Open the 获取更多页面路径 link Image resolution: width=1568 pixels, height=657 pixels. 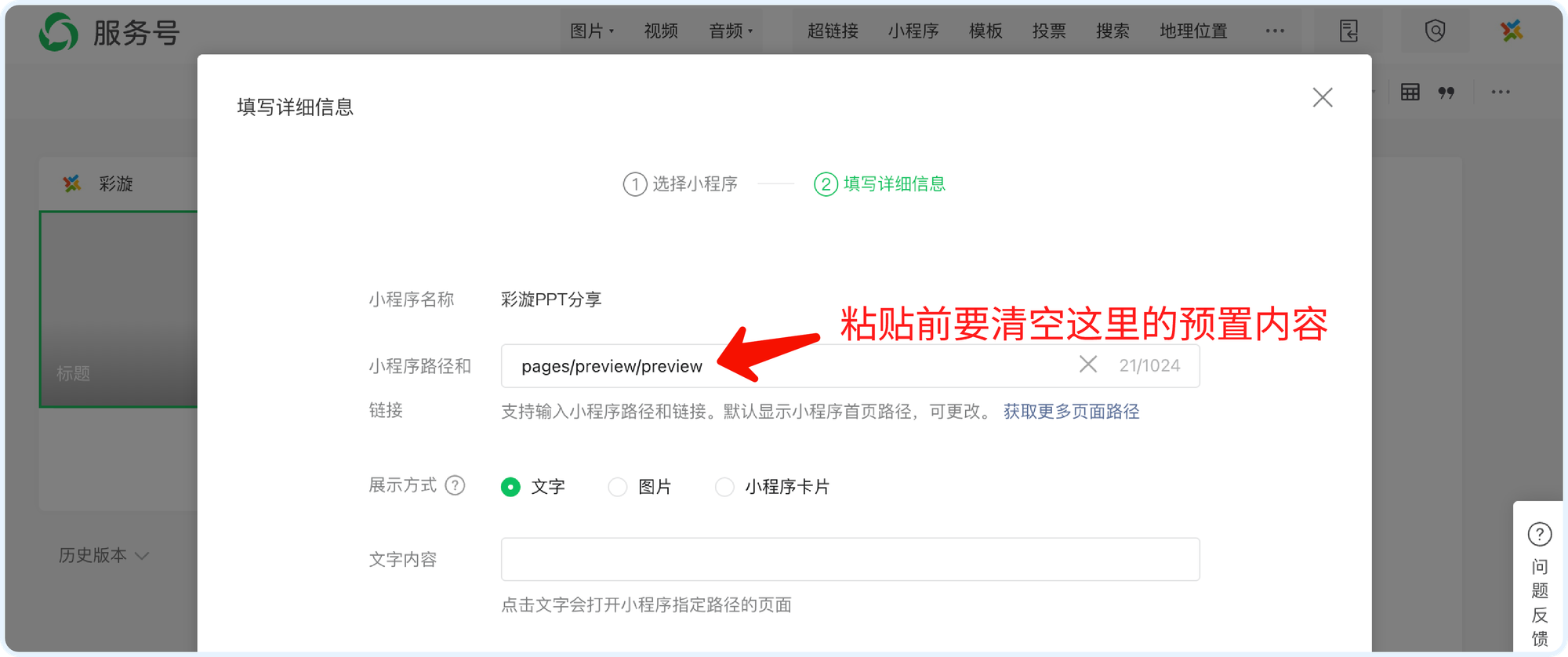(x=1071, y=412)
